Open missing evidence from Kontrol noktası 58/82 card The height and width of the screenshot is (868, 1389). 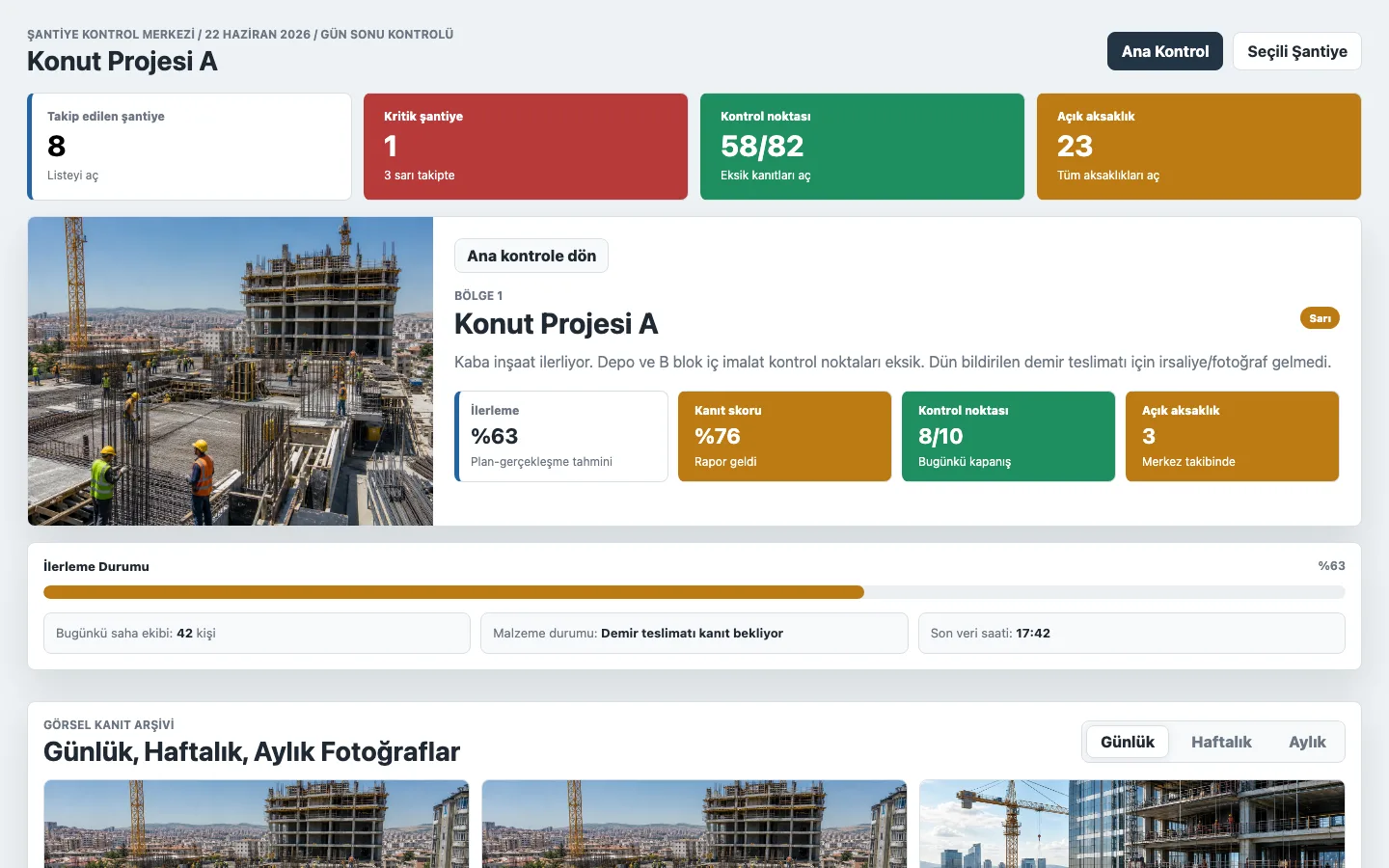pos(862,147)
